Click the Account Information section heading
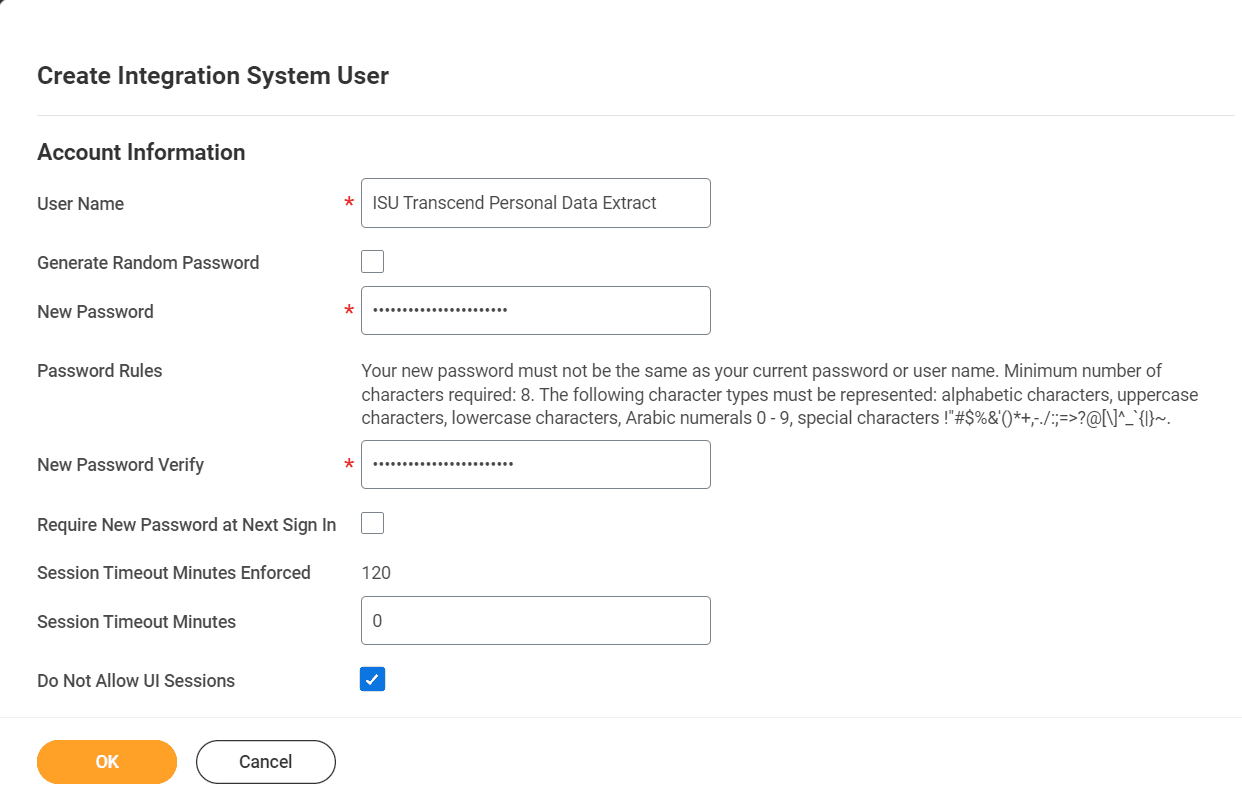 [x=141, y=152]
